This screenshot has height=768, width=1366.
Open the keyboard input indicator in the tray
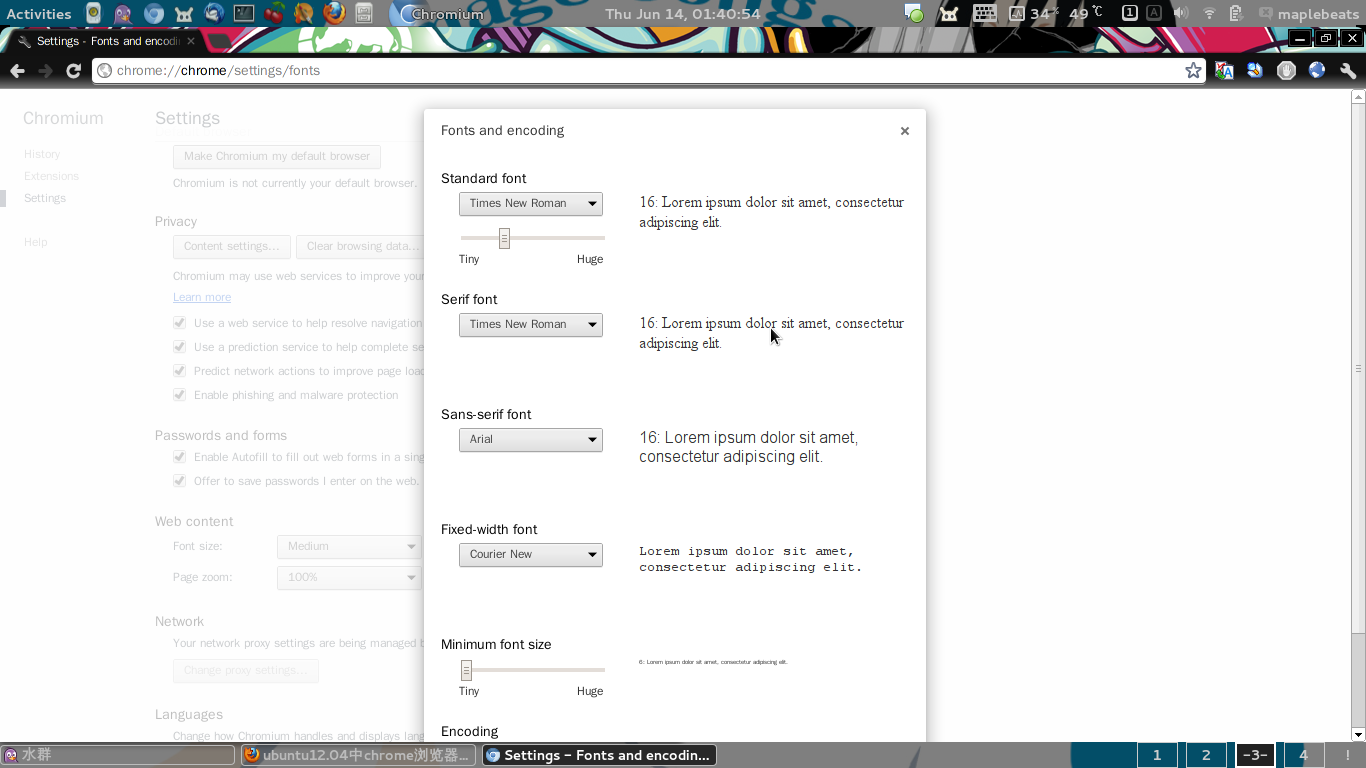click(x=984, y=13)
